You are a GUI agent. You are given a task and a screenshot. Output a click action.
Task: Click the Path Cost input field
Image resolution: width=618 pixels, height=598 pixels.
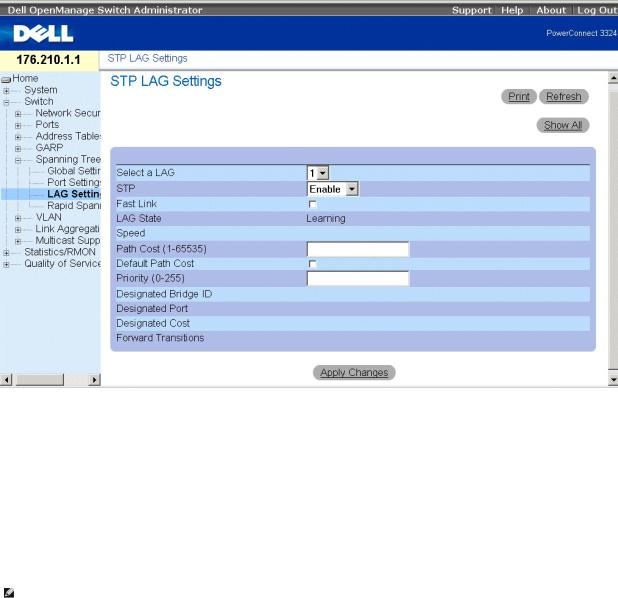[x=358, y=249]
